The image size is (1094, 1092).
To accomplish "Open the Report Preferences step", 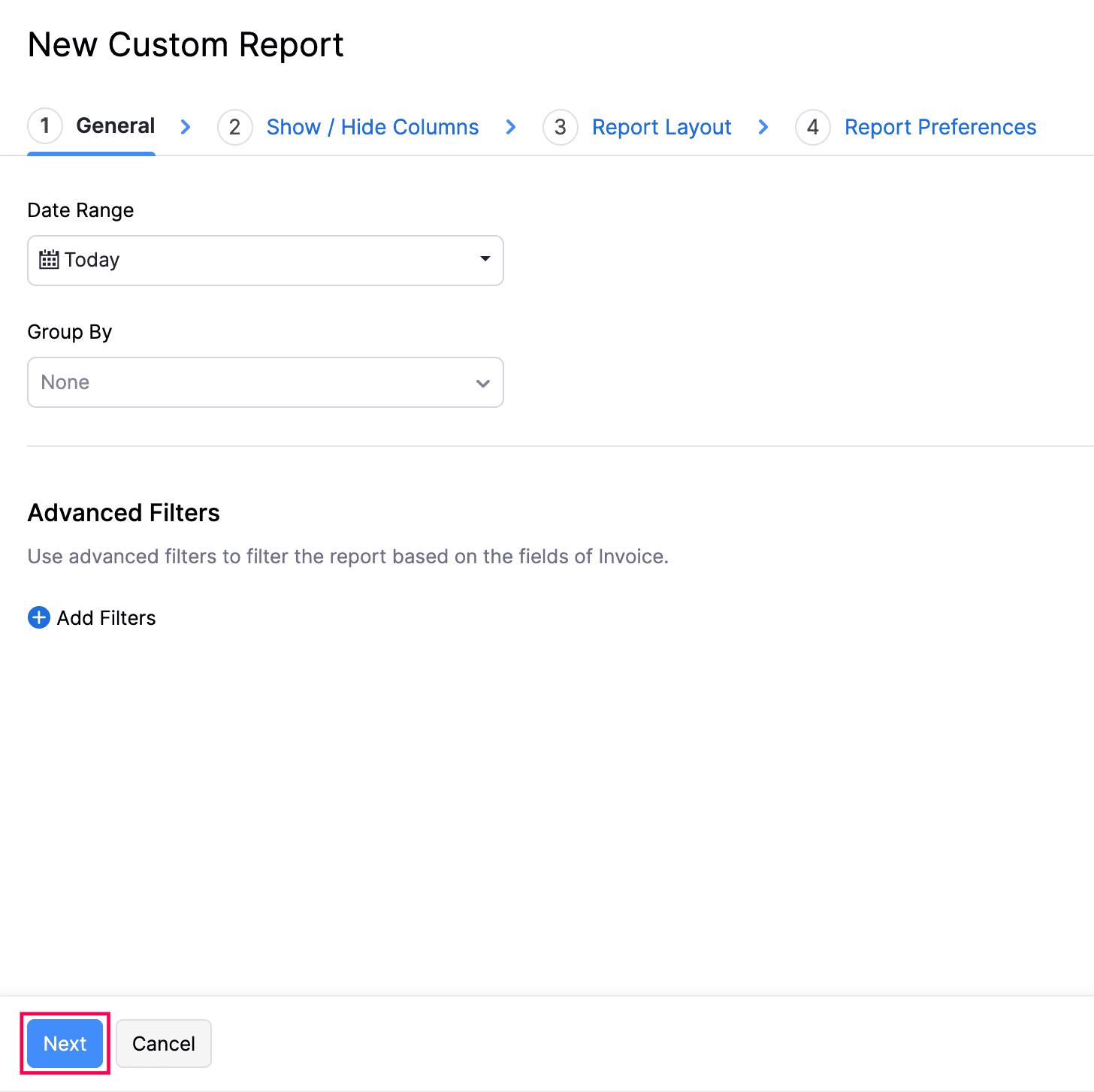I will pos(940,127).
